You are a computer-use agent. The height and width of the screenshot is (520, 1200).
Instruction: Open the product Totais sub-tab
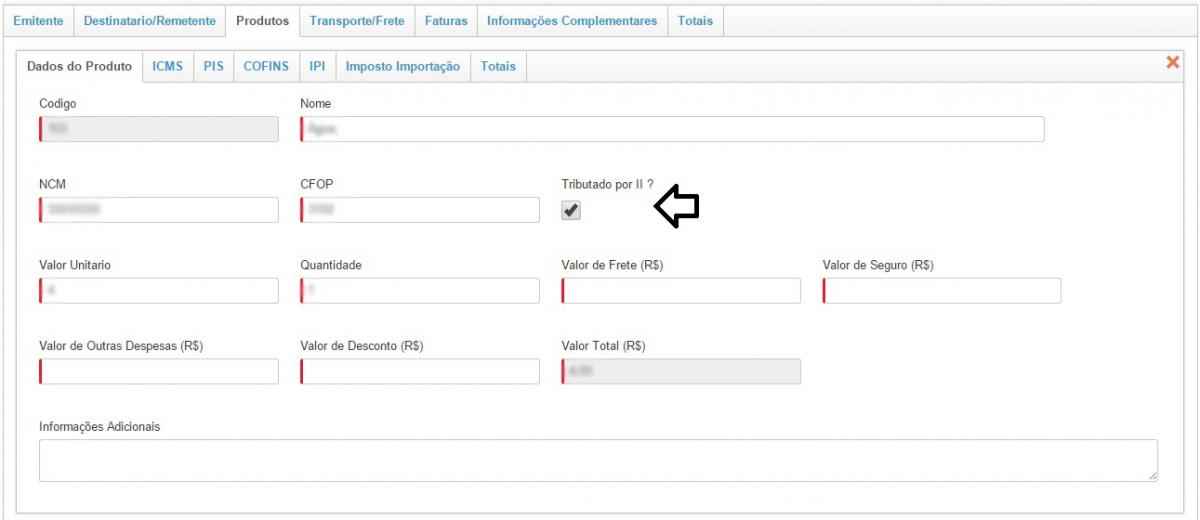[498, 66]
